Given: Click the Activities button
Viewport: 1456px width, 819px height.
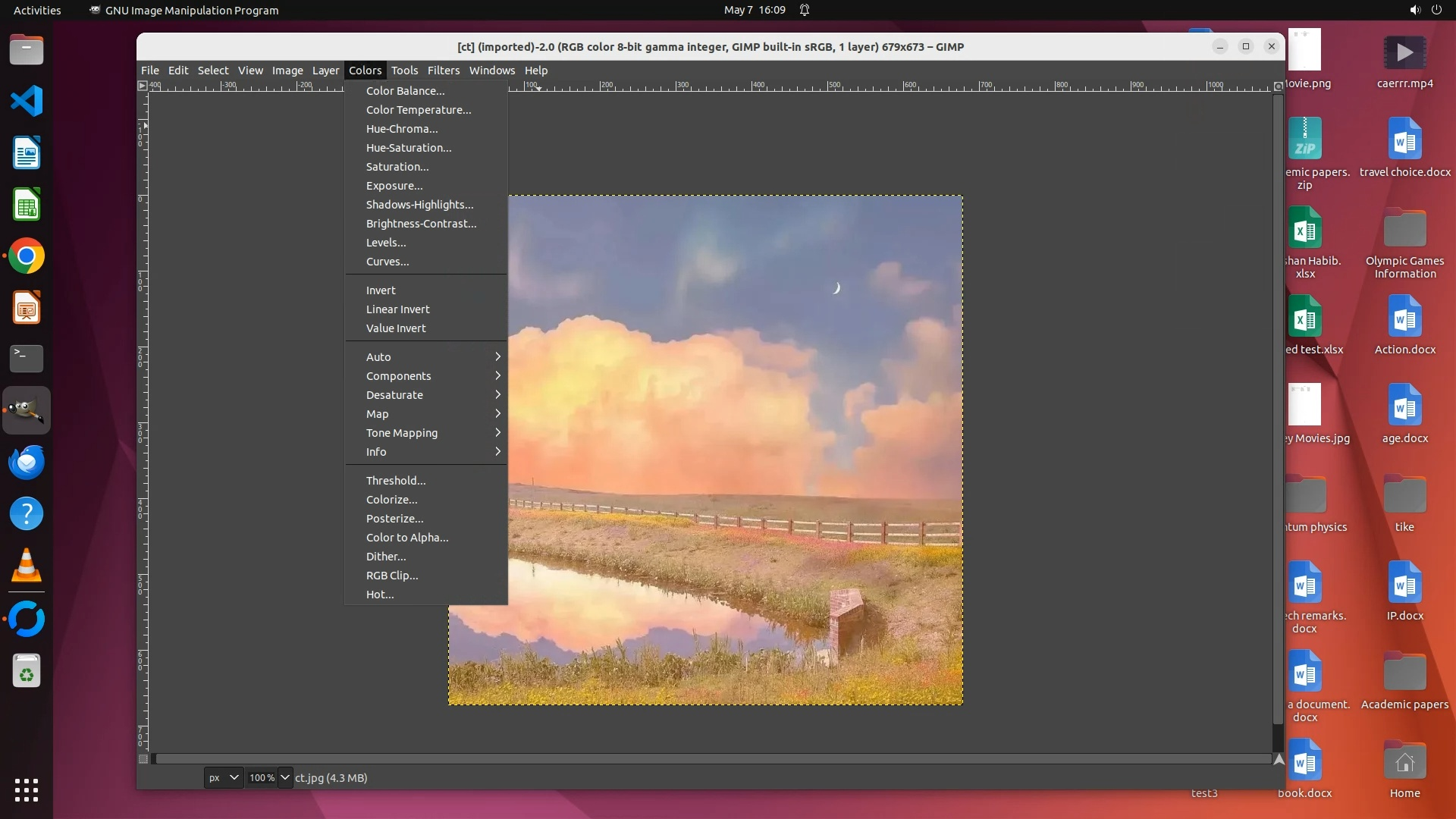Looking at the screenshot, I should (37, 10).
